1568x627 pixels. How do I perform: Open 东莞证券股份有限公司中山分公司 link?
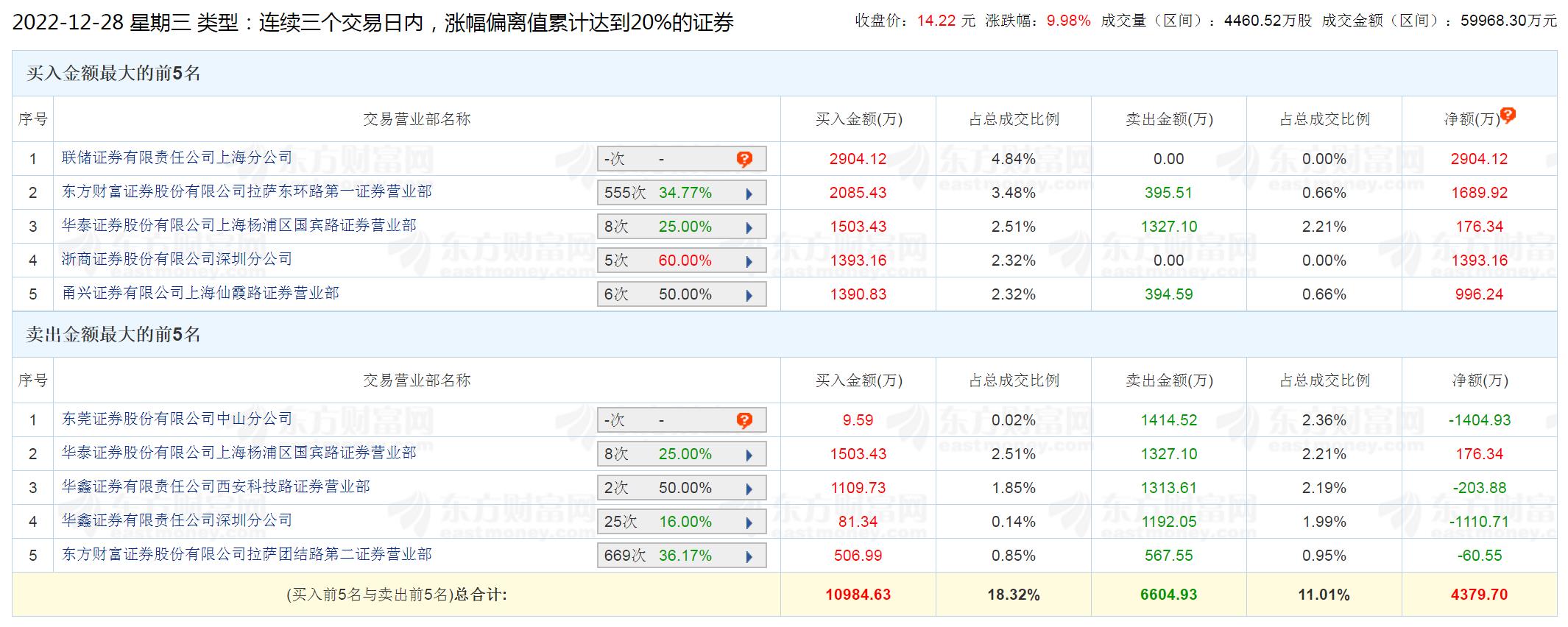(177, 419)
